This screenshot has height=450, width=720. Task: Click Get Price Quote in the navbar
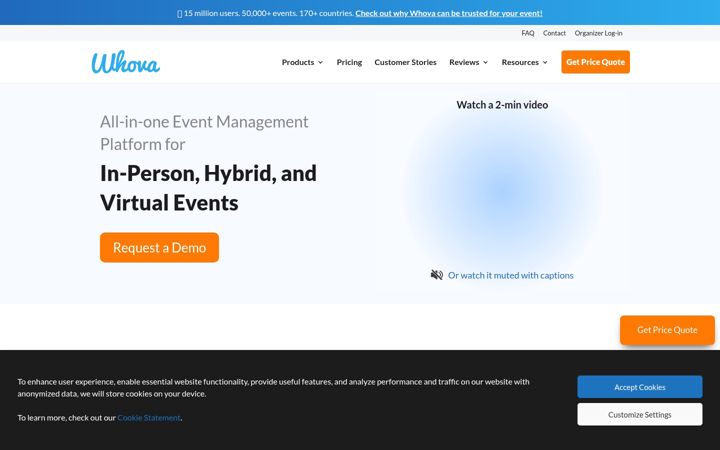(x=596, y=62)
